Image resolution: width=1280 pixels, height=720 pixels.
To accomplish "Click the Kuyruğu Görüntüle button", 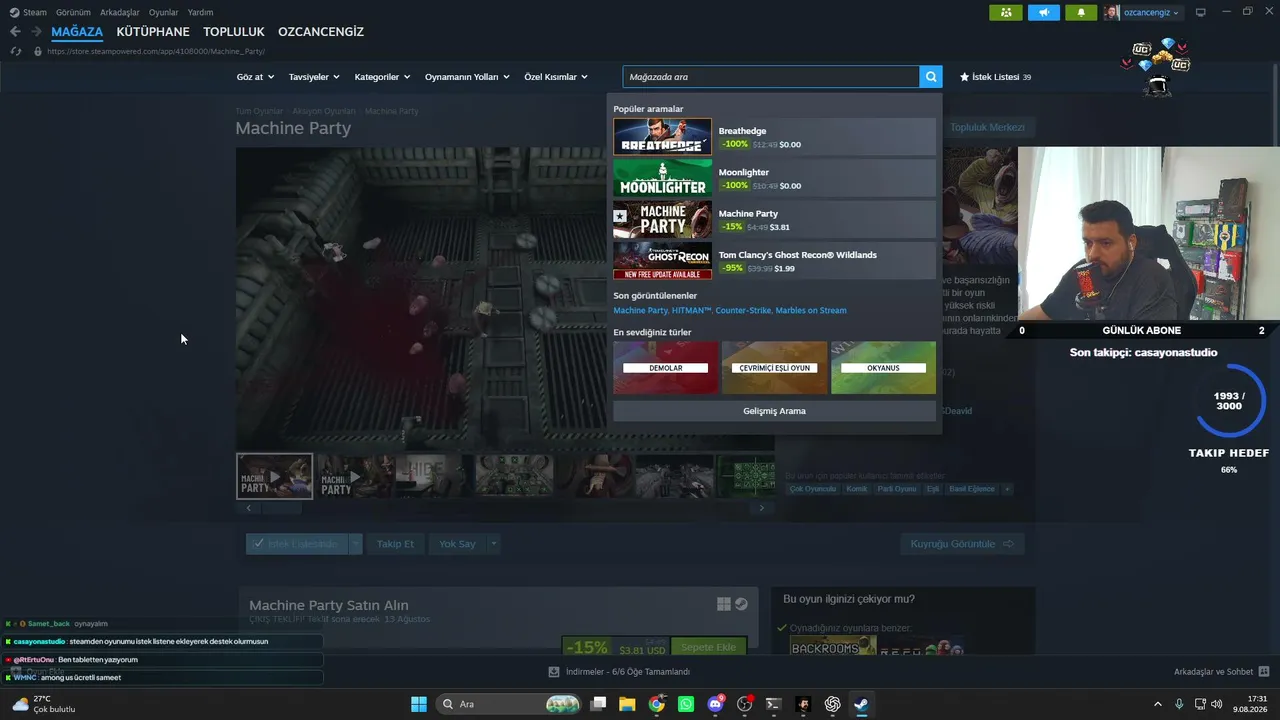I will coord(962,544).
